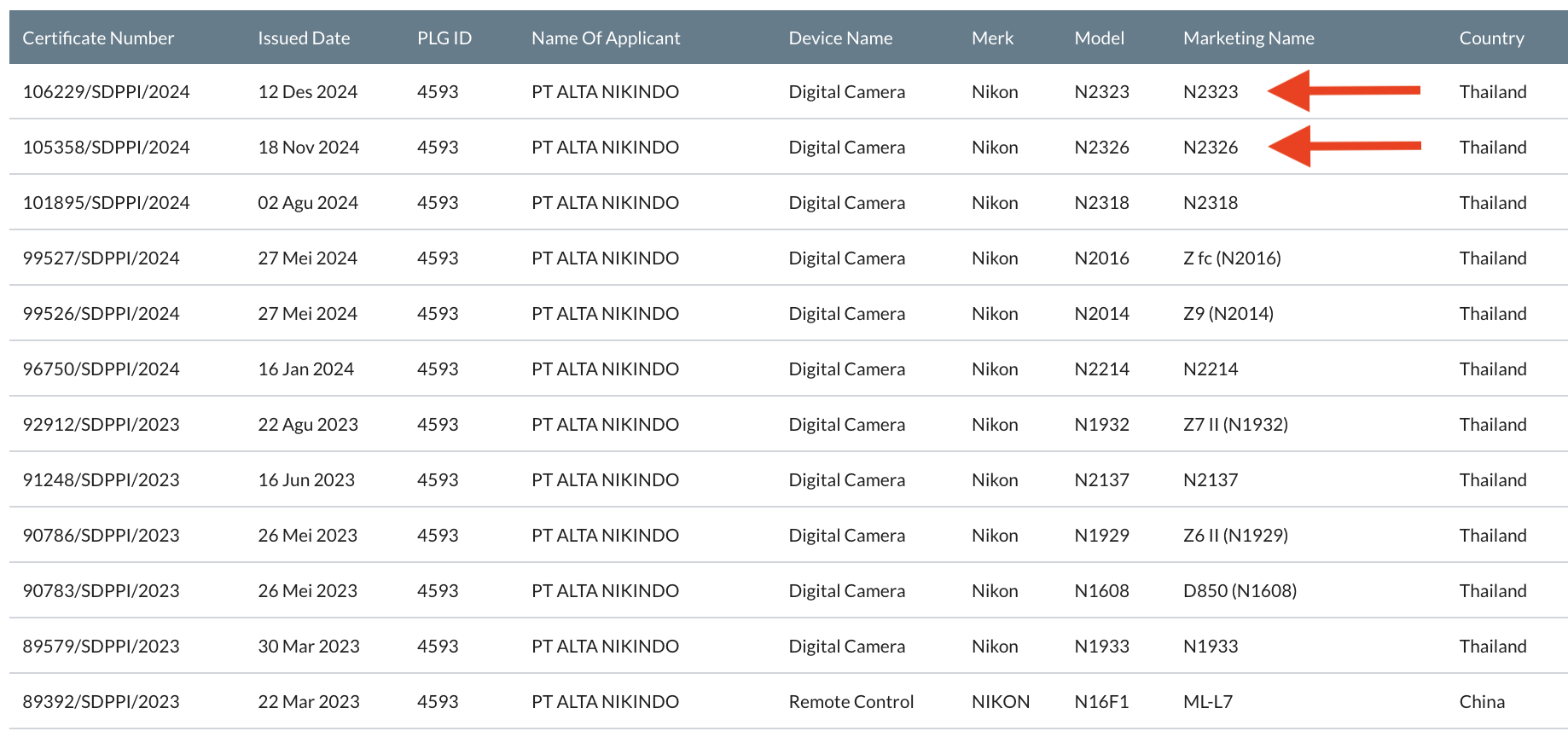Viewport: 1568px width, 737px height.
Task: Click the ML-L7 marketing name
Action: pos(1207,702)
